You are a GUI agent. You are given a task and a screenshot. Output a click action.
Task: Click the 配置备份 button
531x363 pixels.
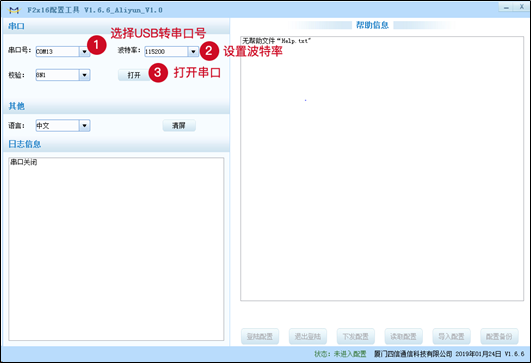point(499,336)
